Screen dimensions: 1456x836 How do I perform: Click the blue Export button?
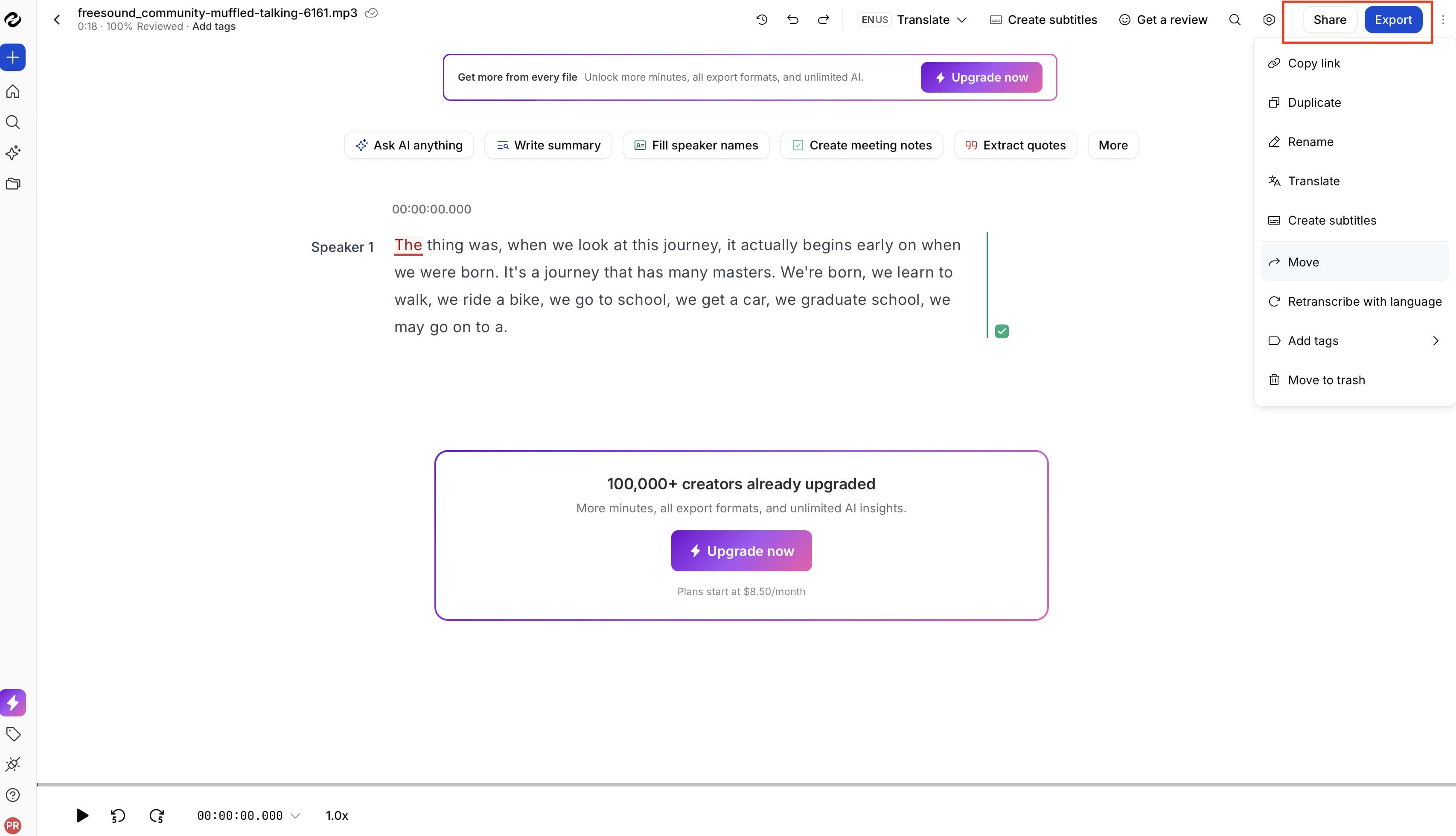(1393, 20)
